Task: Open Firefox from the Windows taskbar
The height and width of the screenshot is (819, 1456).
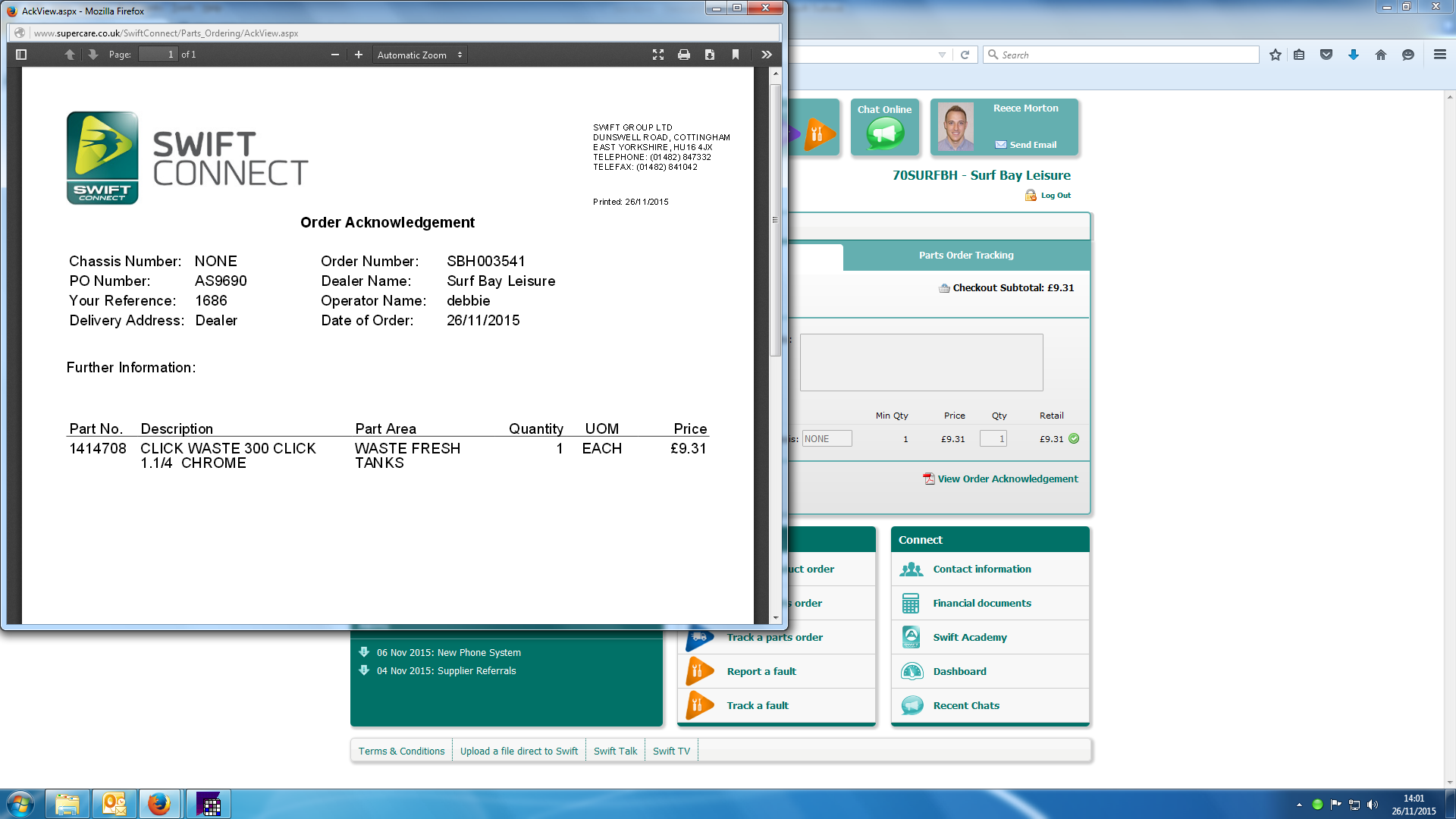Action: point(159,804)
